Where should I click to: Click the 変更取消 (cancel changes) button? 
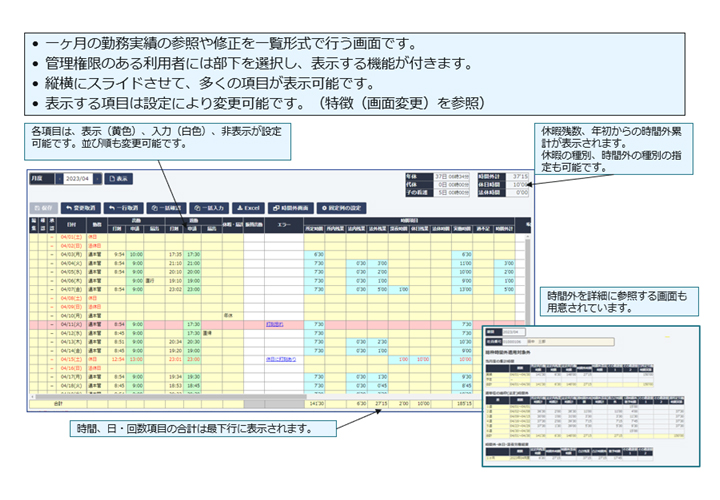(x=81, y=208)
